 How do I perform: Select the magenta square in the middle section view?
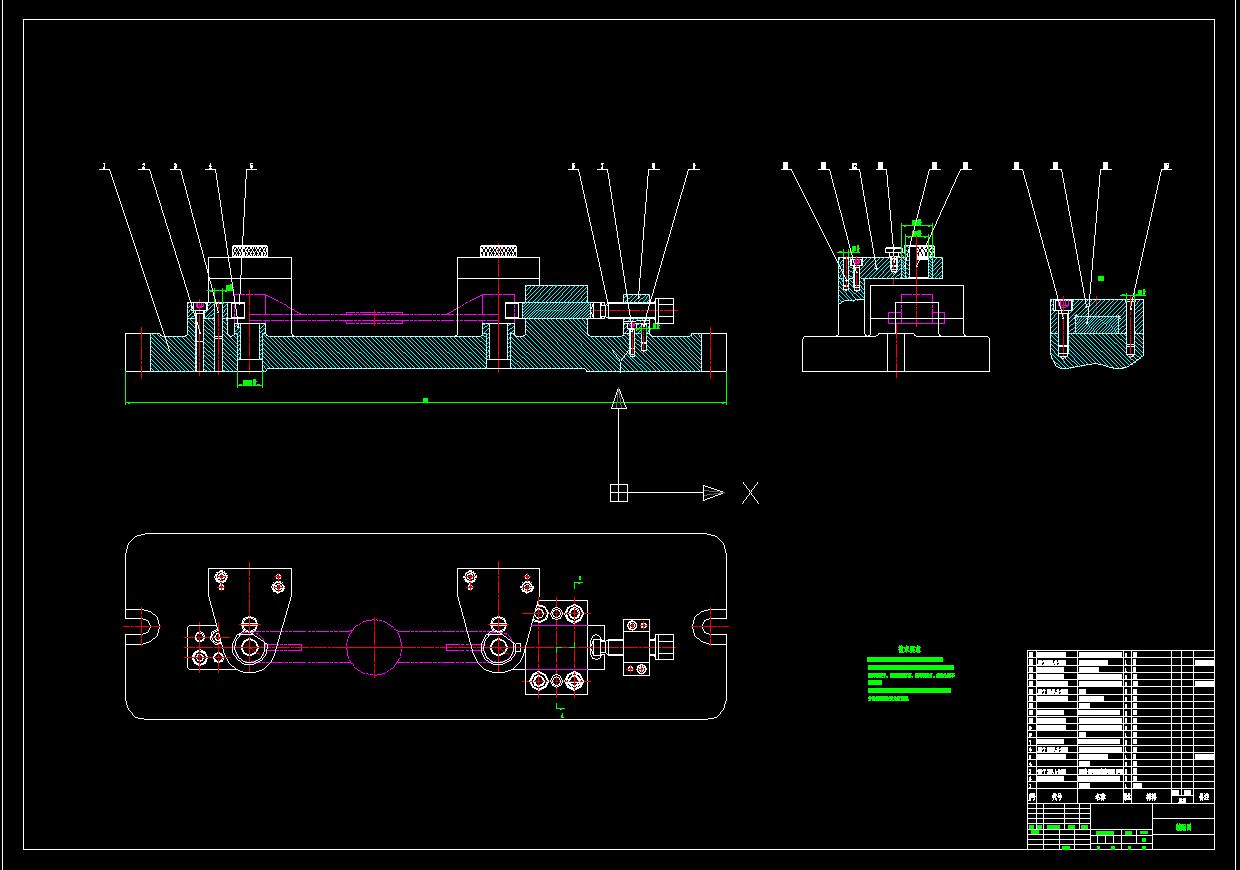916,308
